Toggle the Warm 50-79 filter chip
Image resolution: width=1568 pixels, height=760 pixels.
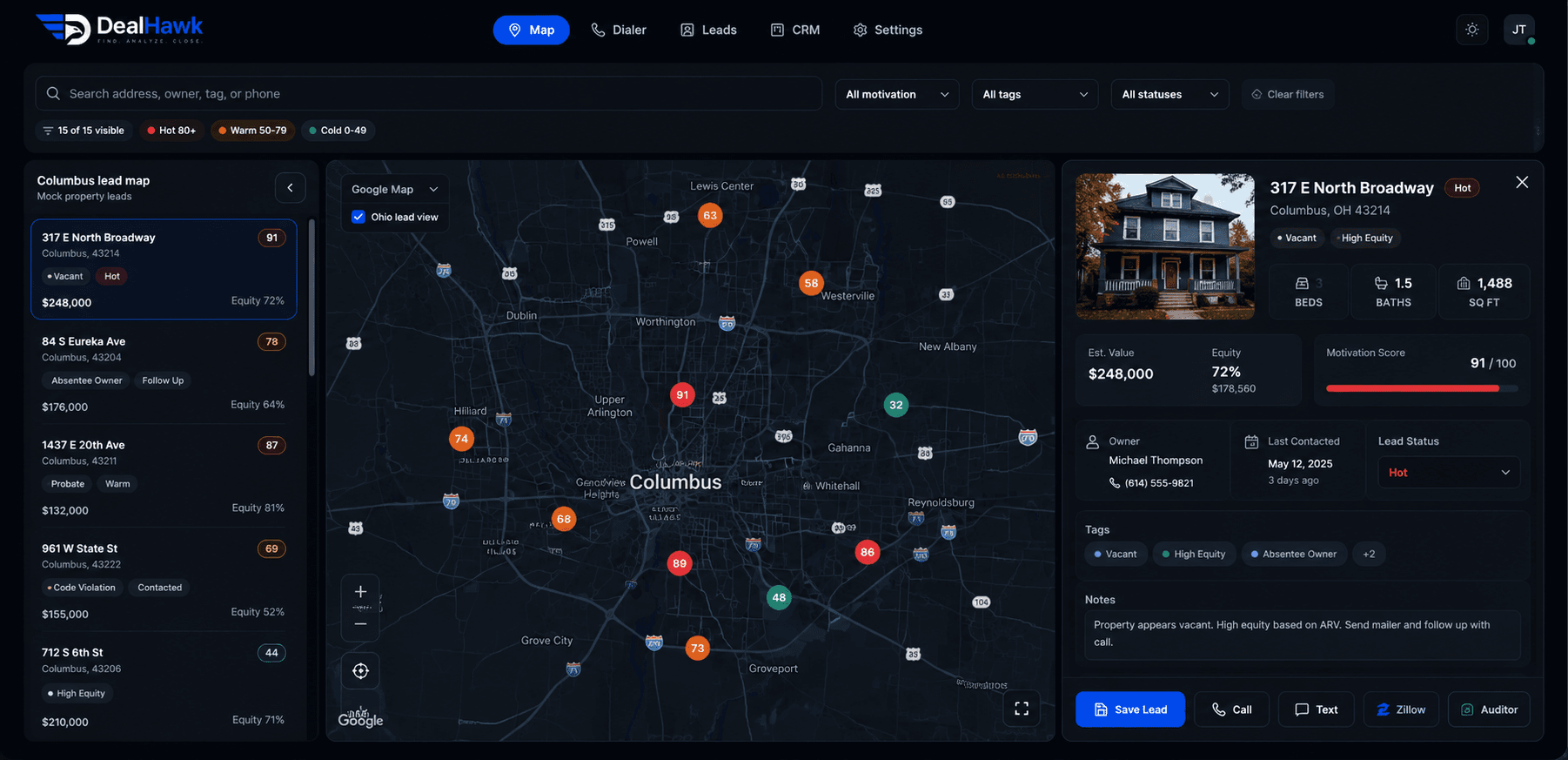[x=252, y=131]
